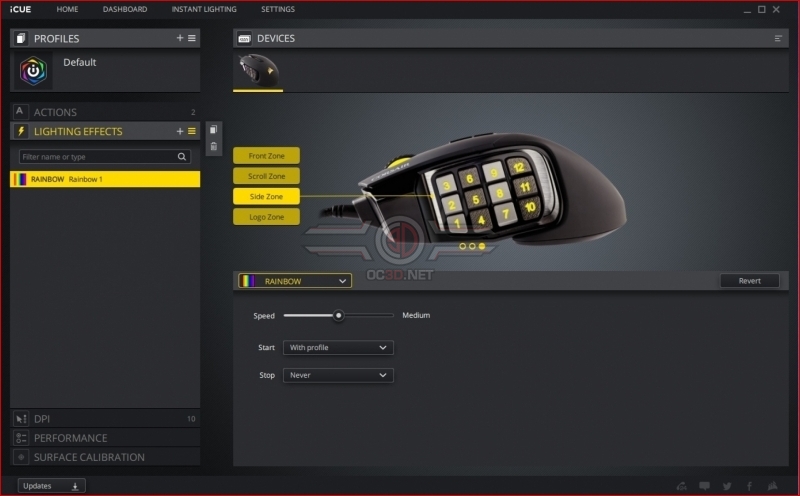This screenshot has width=800, height=496.
Task: Select the Scroll Zone button
Action: point(266,176)
